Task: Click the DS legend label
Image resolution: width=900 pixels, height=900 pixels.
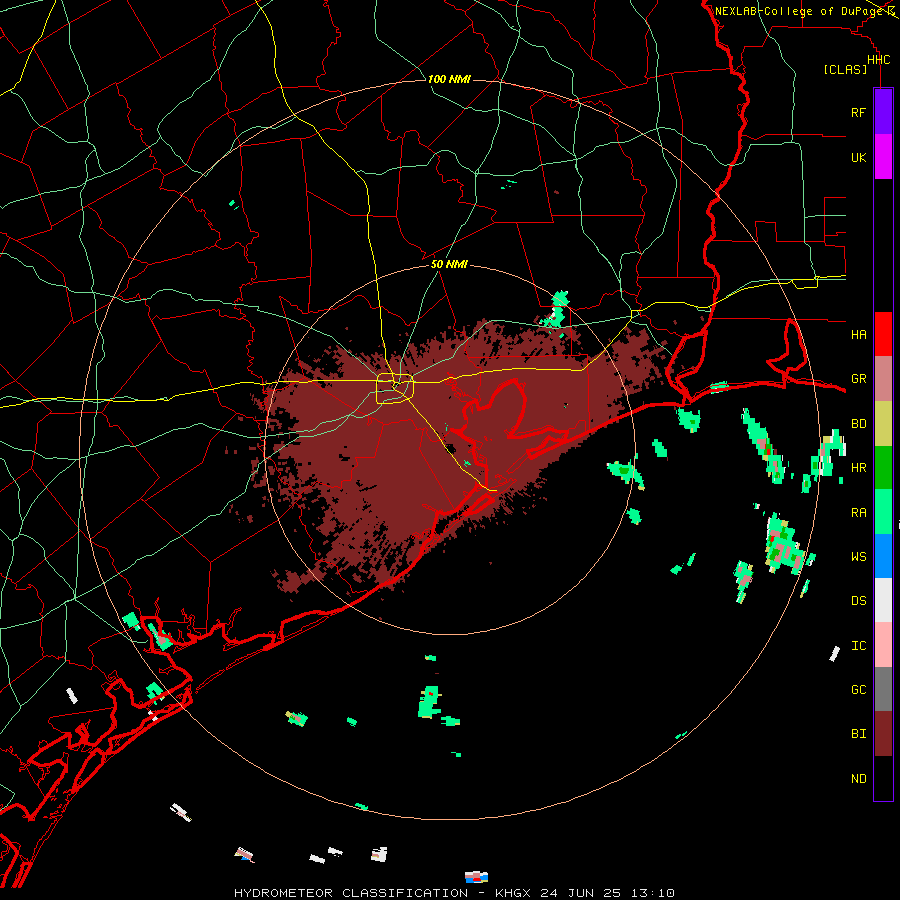Action: (858, 601)
